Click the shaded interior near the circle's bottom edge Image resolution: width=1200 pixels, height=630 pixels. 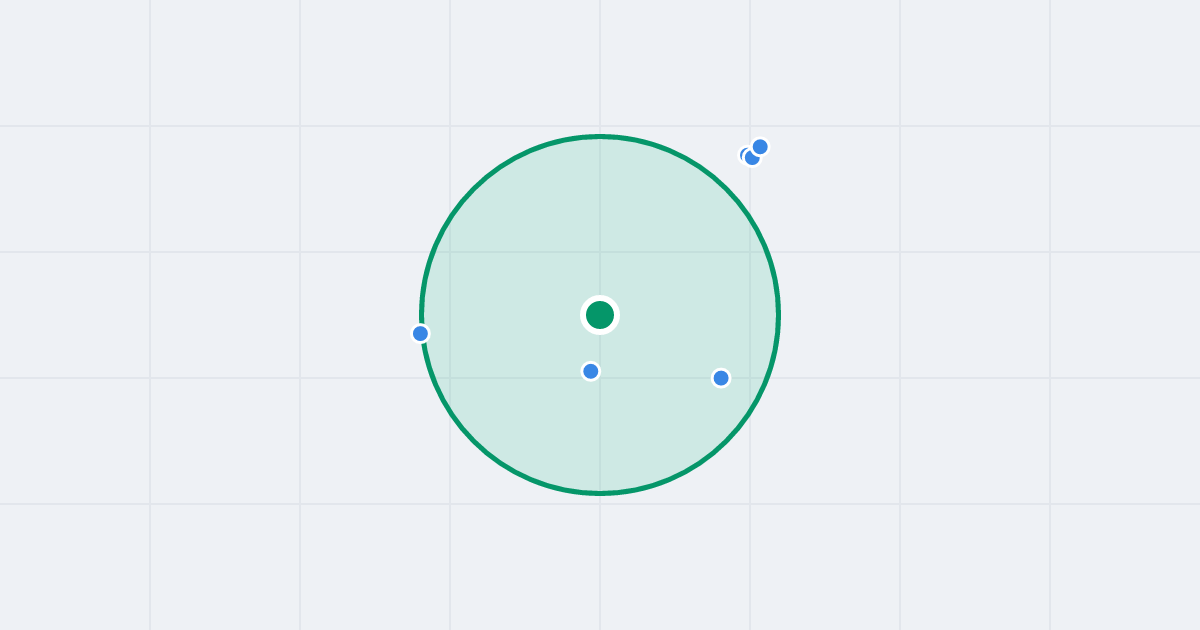(x=600, y=465)
